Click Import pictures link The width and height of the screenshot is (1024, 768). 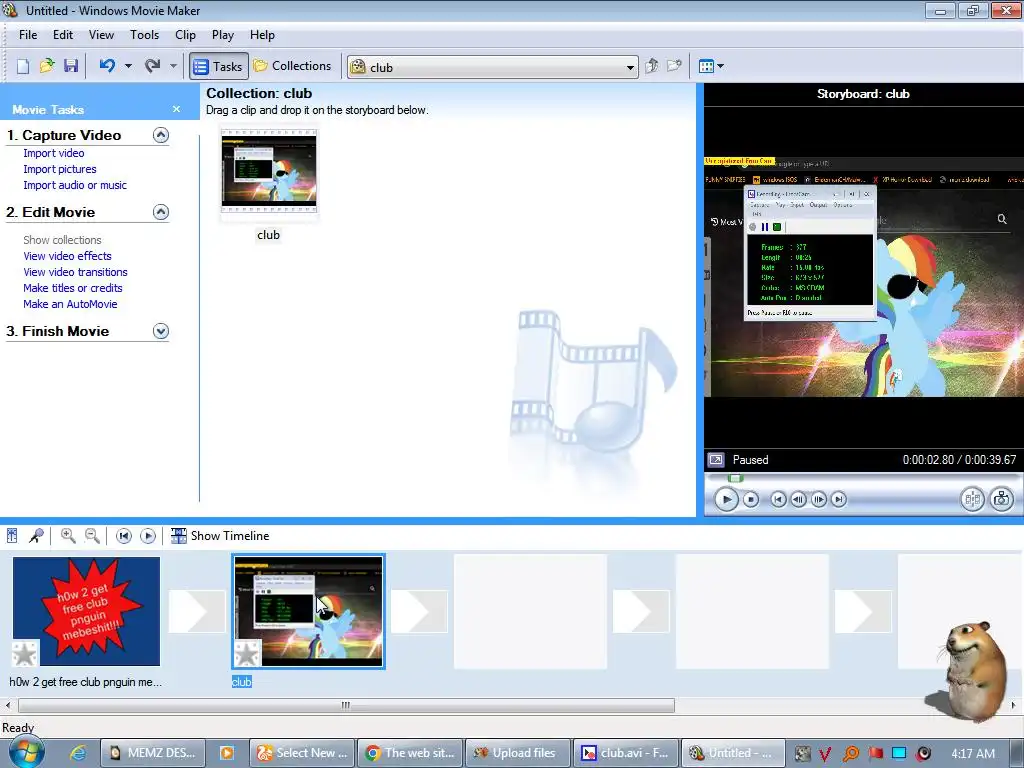[x=59, y=169]
